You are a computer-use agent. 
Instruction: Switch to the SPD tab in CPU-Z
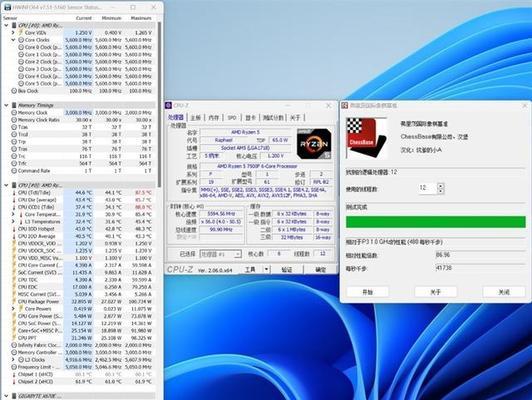pyautogui.click(x=232, y=118)
